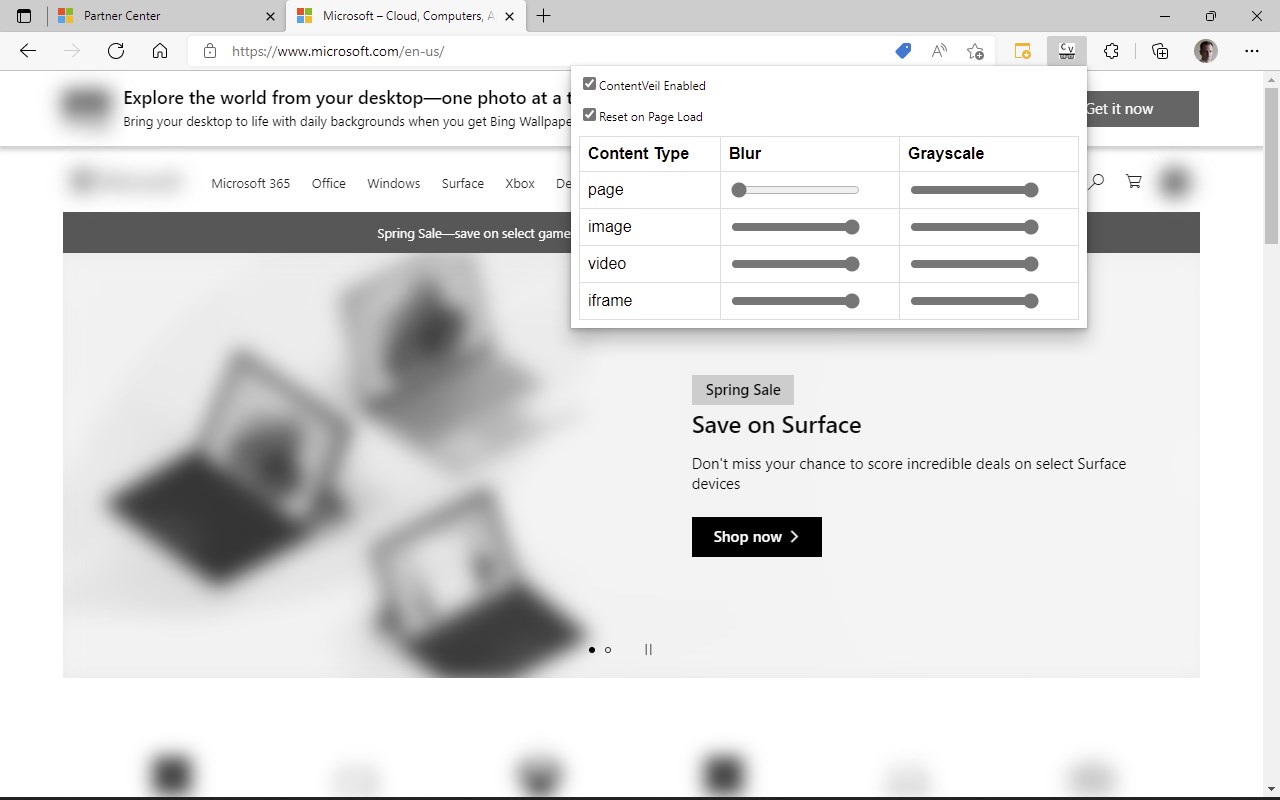Image resolution: width=1280 pixels, height=800 pixels.
Task: Adjust the iframe Grayscale slider
Action: [974, 301]
